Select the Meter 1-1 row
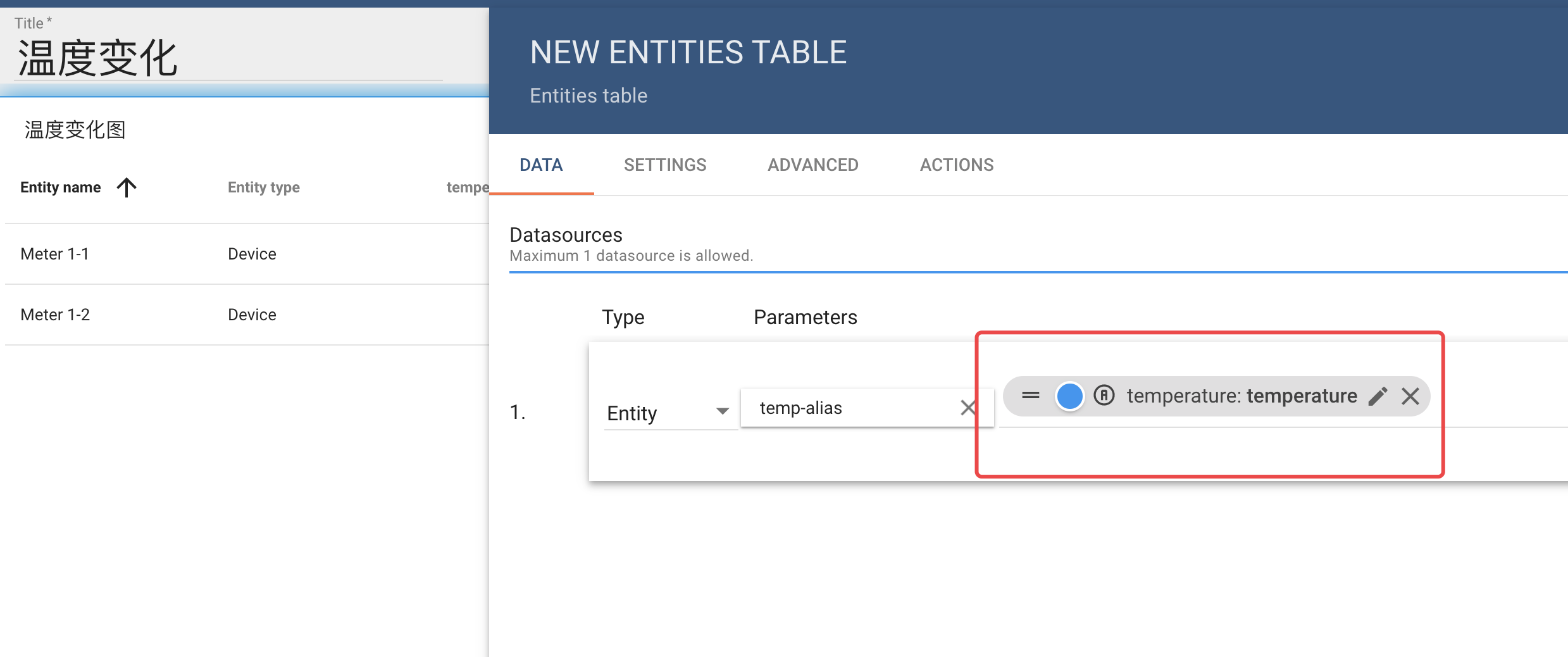The width and height of the screenshot is (1568, 657). click(247, 254)
